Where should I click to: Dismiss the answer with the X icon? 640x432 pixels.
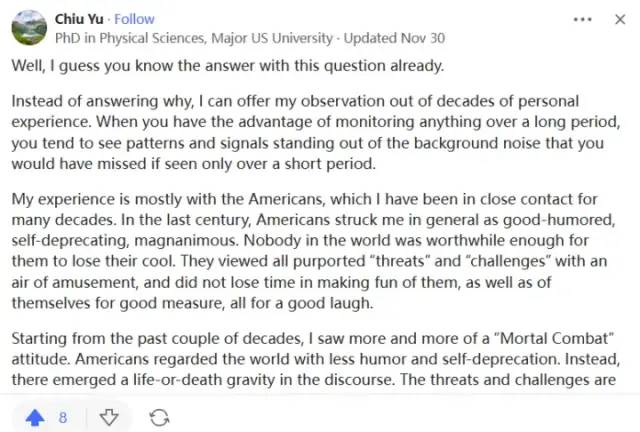coord(620,19)
